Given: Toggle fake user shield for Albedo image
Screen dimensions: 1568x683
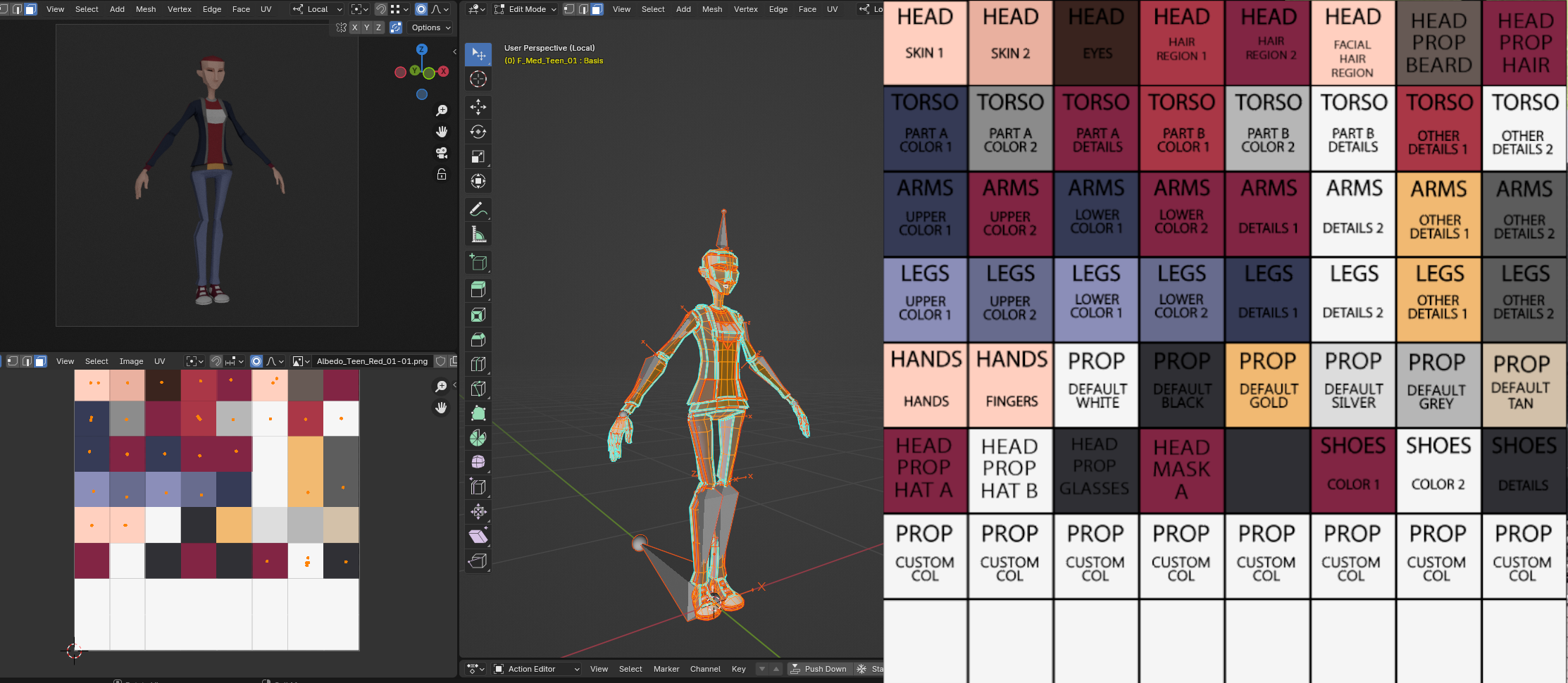Looking at the screenshot, I should click(x=441, y=361).
